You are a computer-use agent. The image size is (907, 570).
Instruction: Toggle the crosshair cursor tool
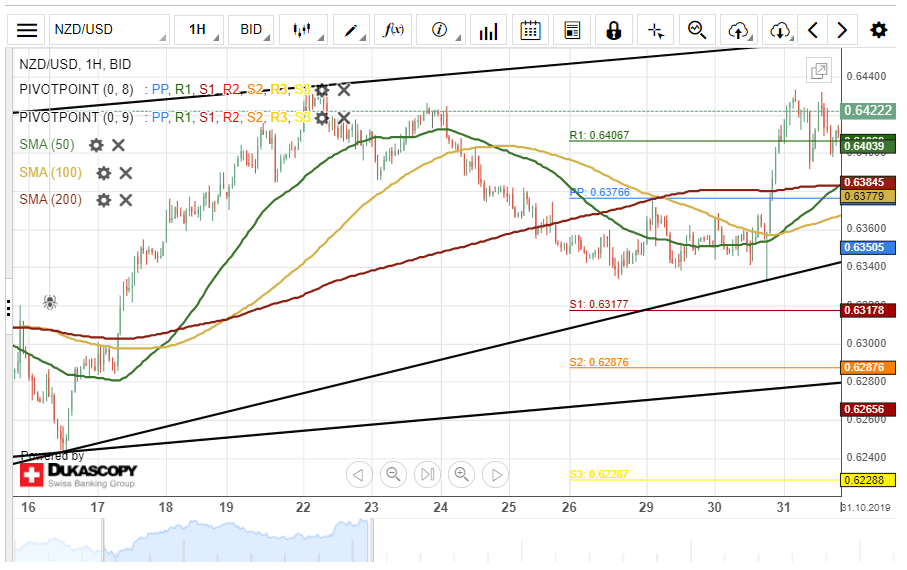[655, 30]
